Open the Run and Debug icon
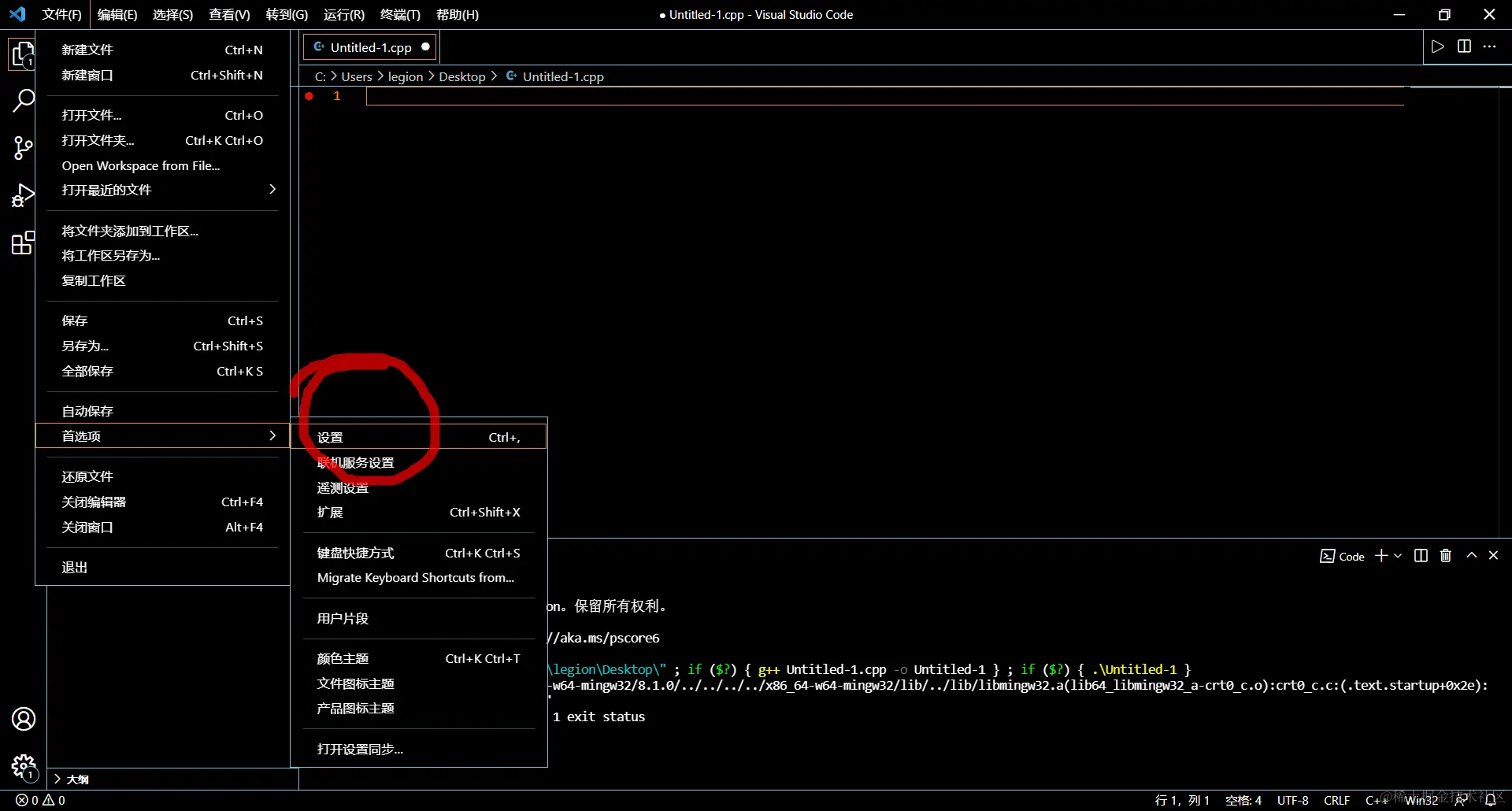 tap(23, 194)
